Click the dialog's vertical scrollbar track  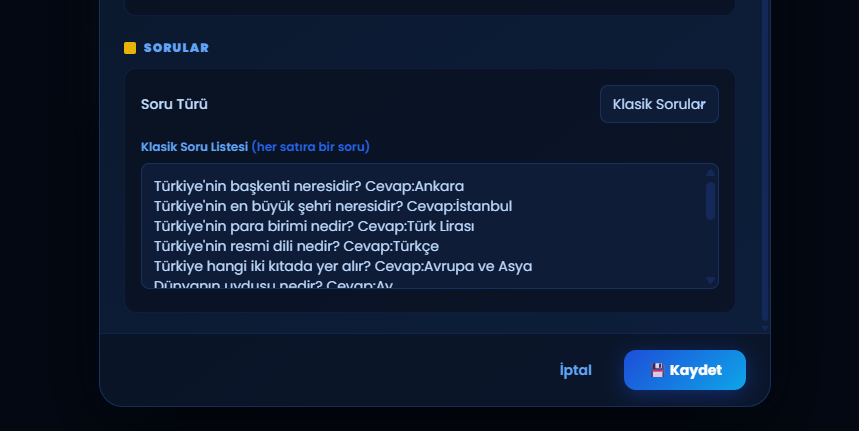tap(765, 150)
